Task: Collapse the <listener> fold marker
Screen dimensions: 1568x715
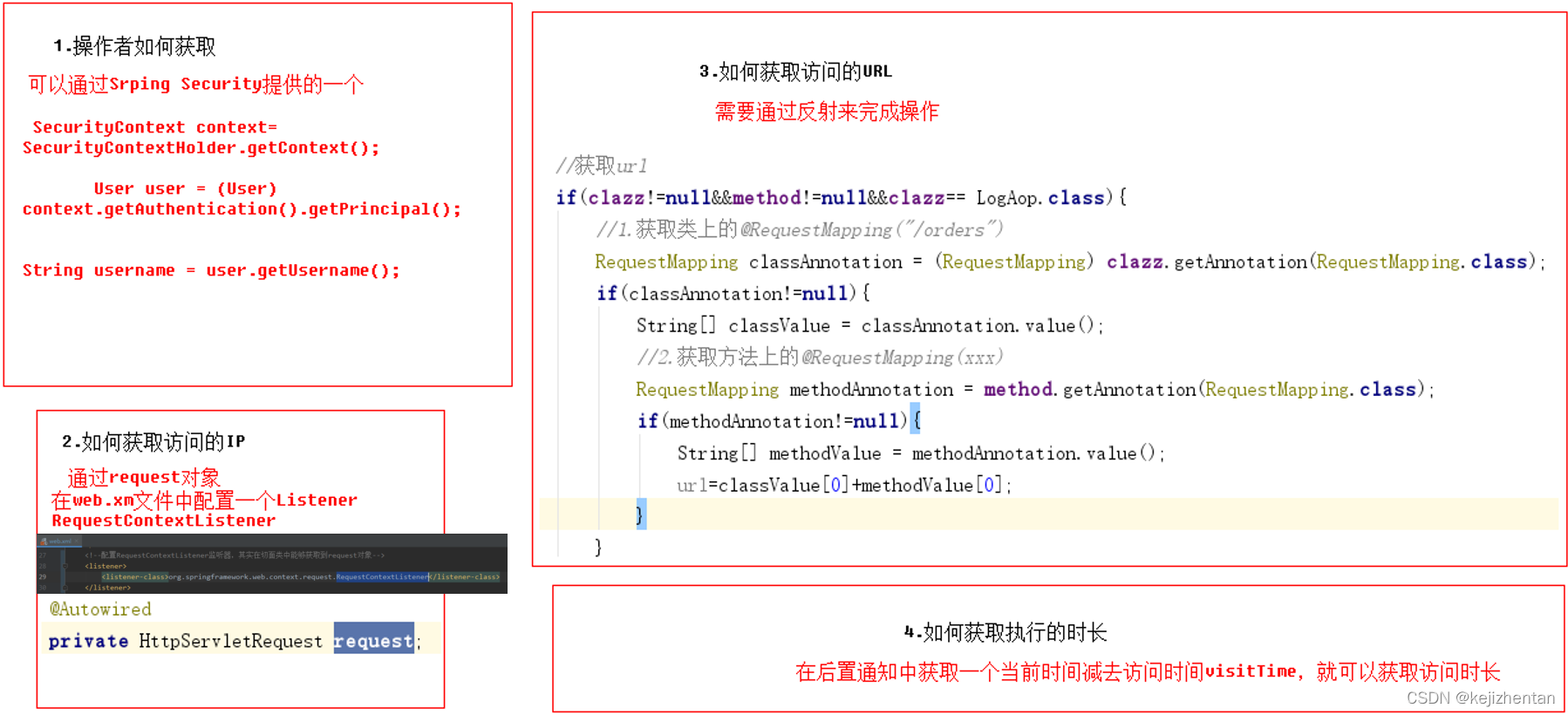Action: [65, 566]
